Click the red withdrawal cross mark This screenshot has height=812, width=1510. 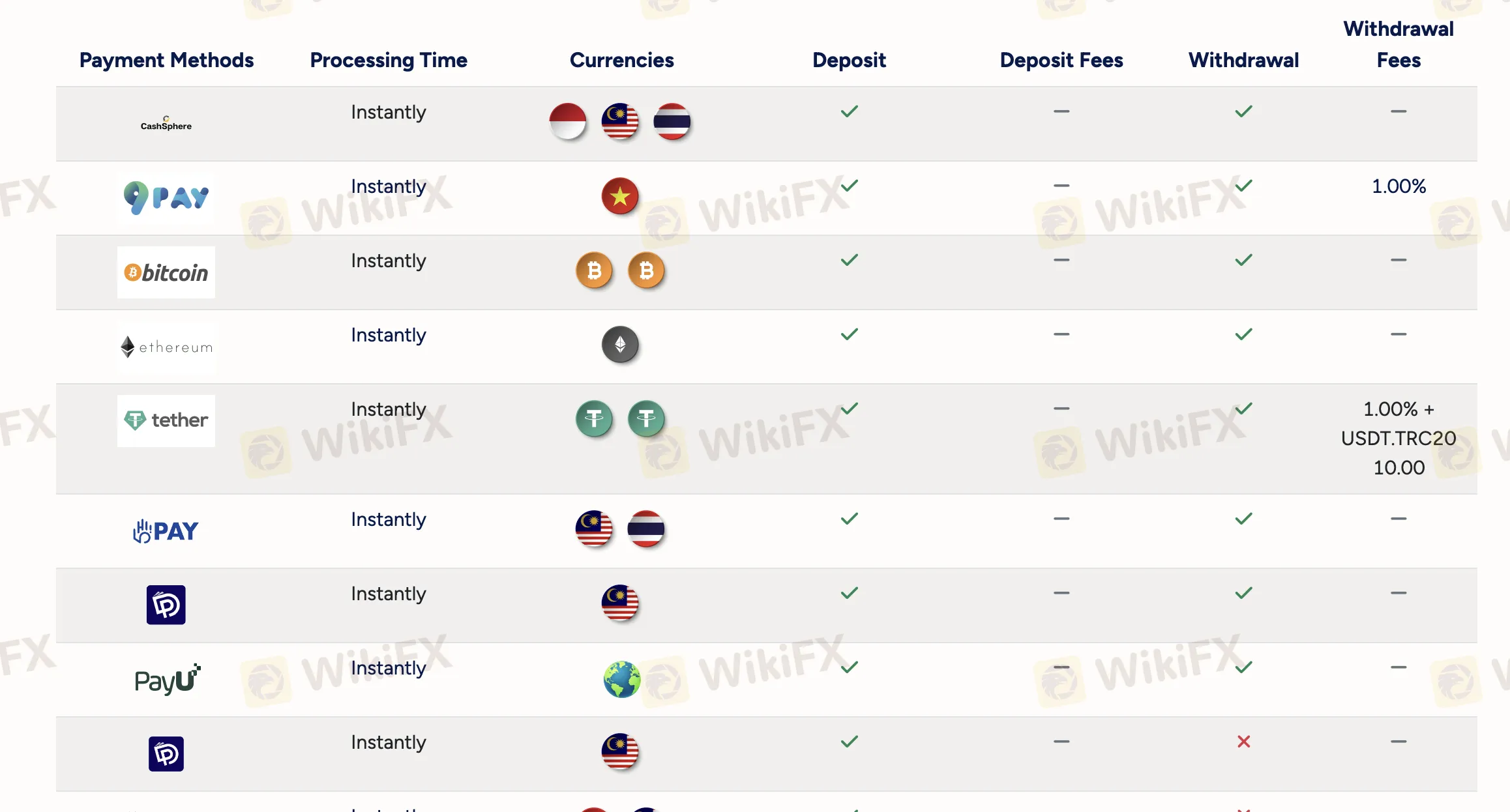point(1243,742)
